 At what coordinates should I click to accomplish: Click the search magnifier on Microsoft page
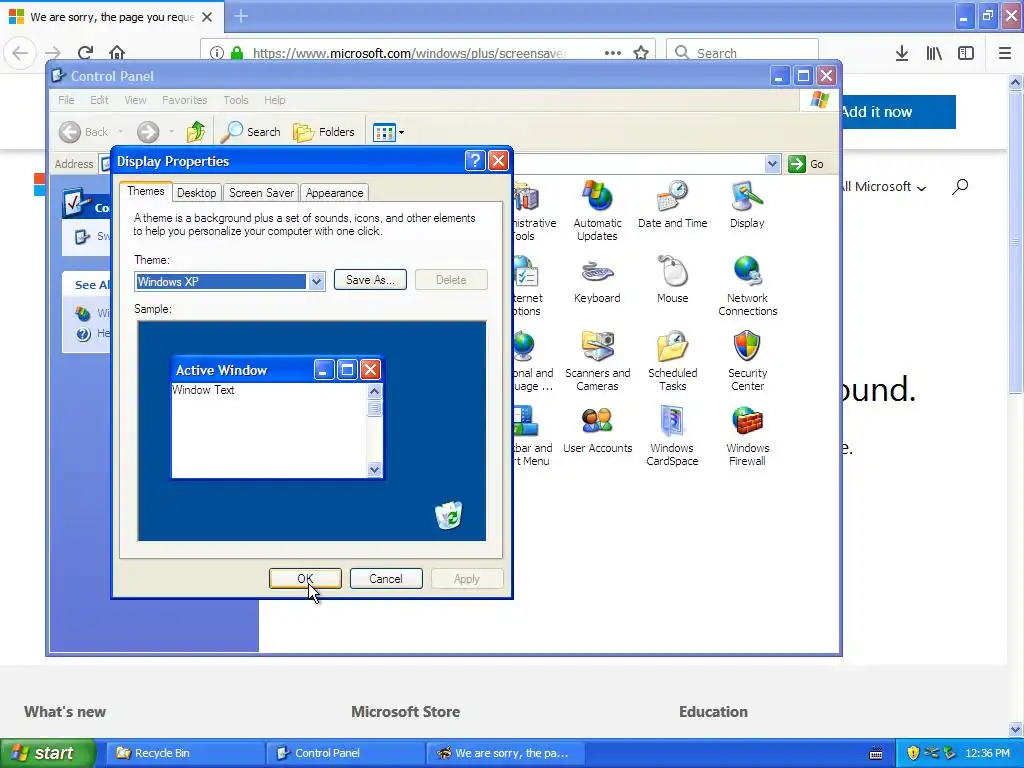(x=959, y=187)
